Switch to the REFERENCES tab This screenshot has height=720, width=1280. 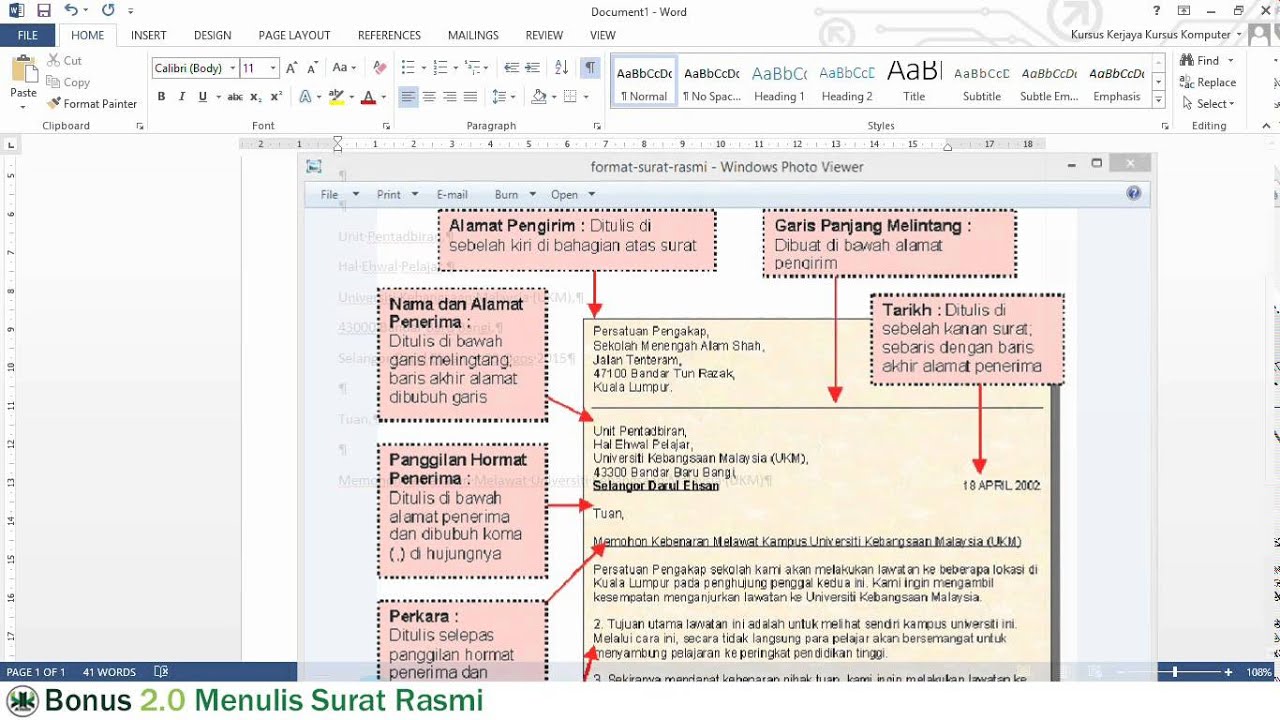pos(389,35)
